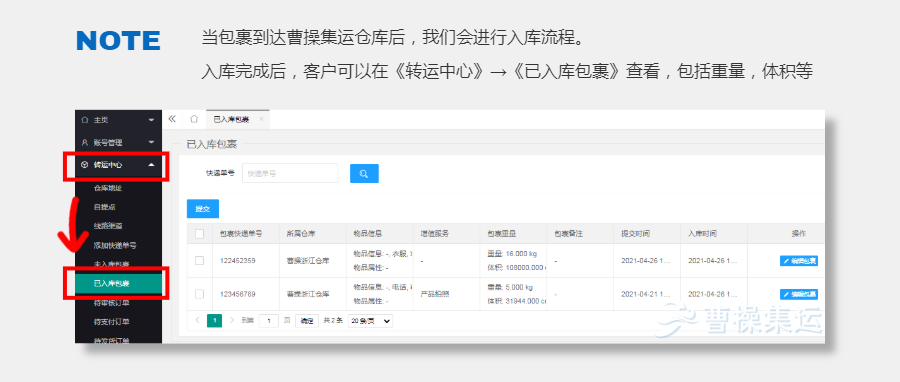The image size is (900, 382).
Task: Click the 转运中心 icon in the sidebar
Action: (85, 165)
